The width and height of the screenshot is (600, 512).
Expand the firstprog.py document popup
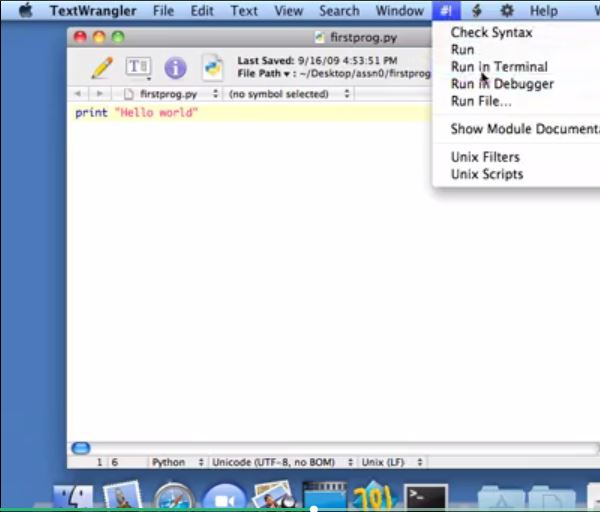[171, 94]
